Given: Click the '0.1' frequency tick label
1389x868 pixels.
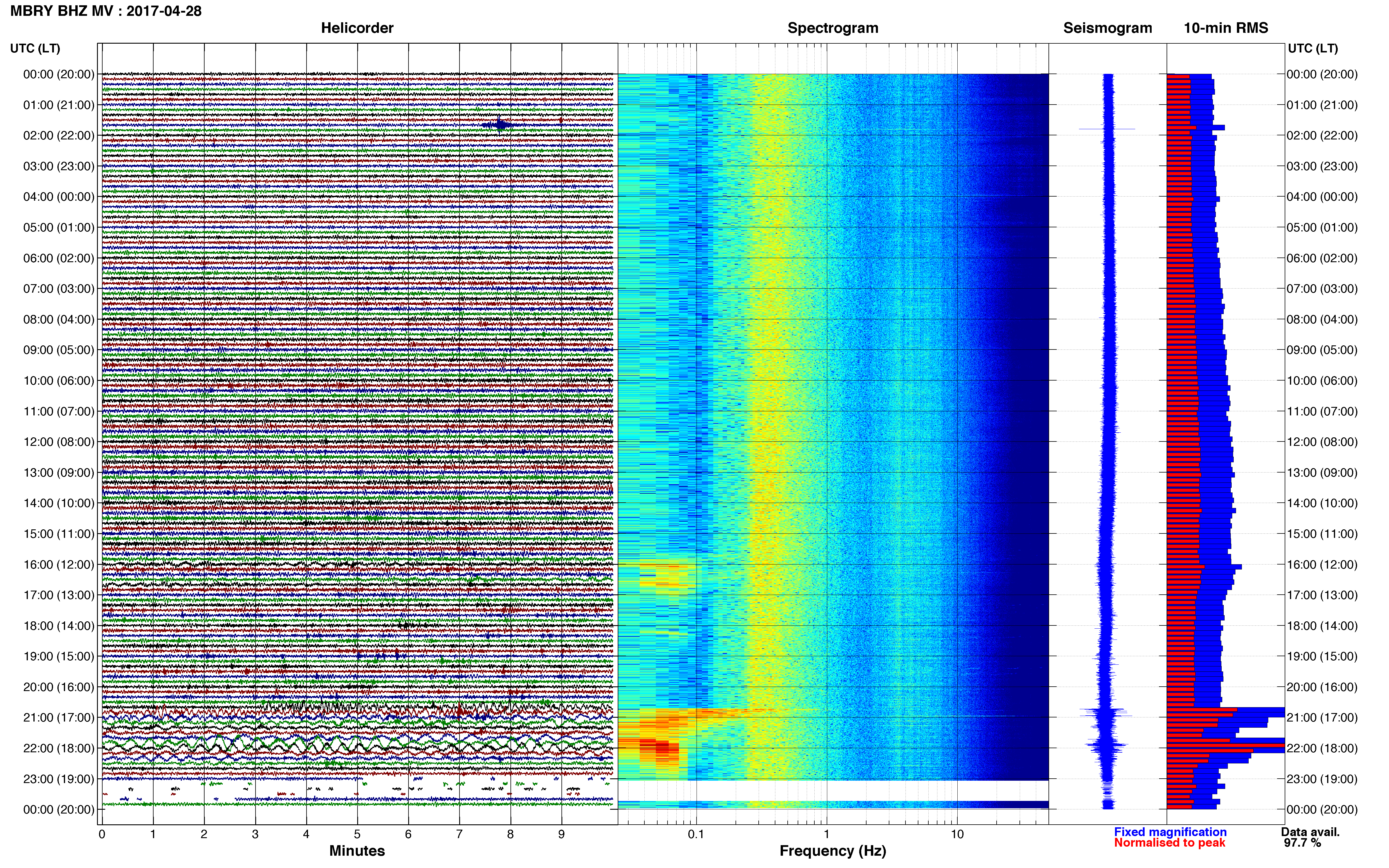Looking at the screenshot, I should pos(696,834).
